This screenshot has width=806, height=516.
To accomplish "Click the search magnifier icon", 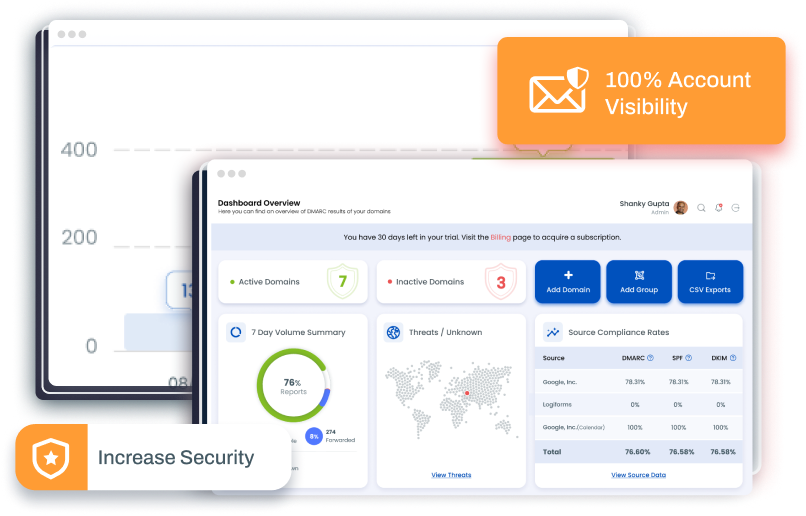I will coord(701,208).
